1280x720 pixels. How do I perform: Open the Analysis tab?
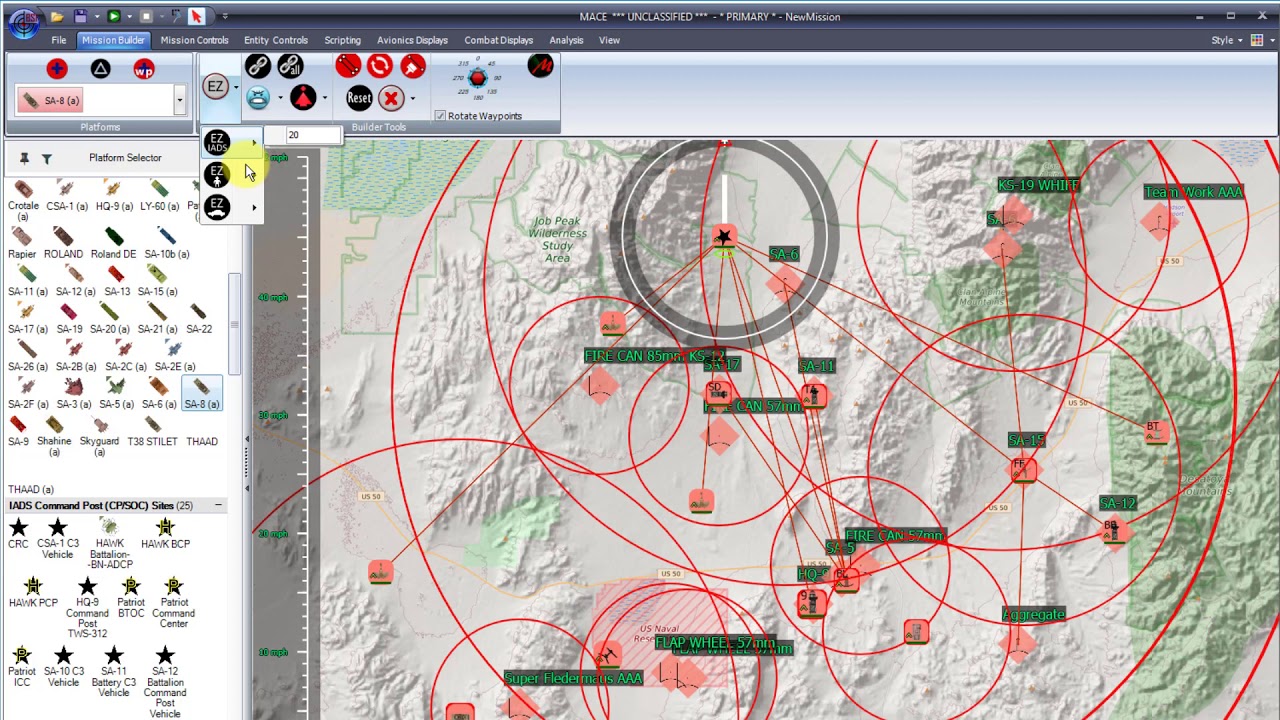pyautogui.click(x=566, y=40)
